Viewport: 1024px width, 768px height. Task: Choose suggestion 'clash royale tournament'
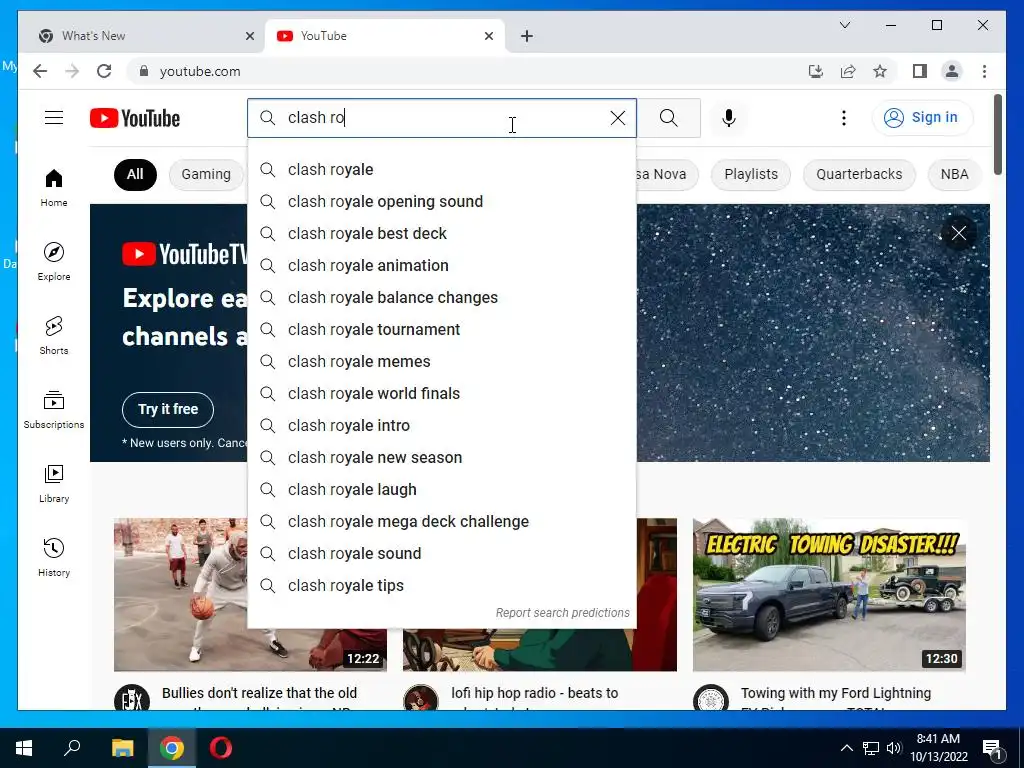click(x=441, y=330)
